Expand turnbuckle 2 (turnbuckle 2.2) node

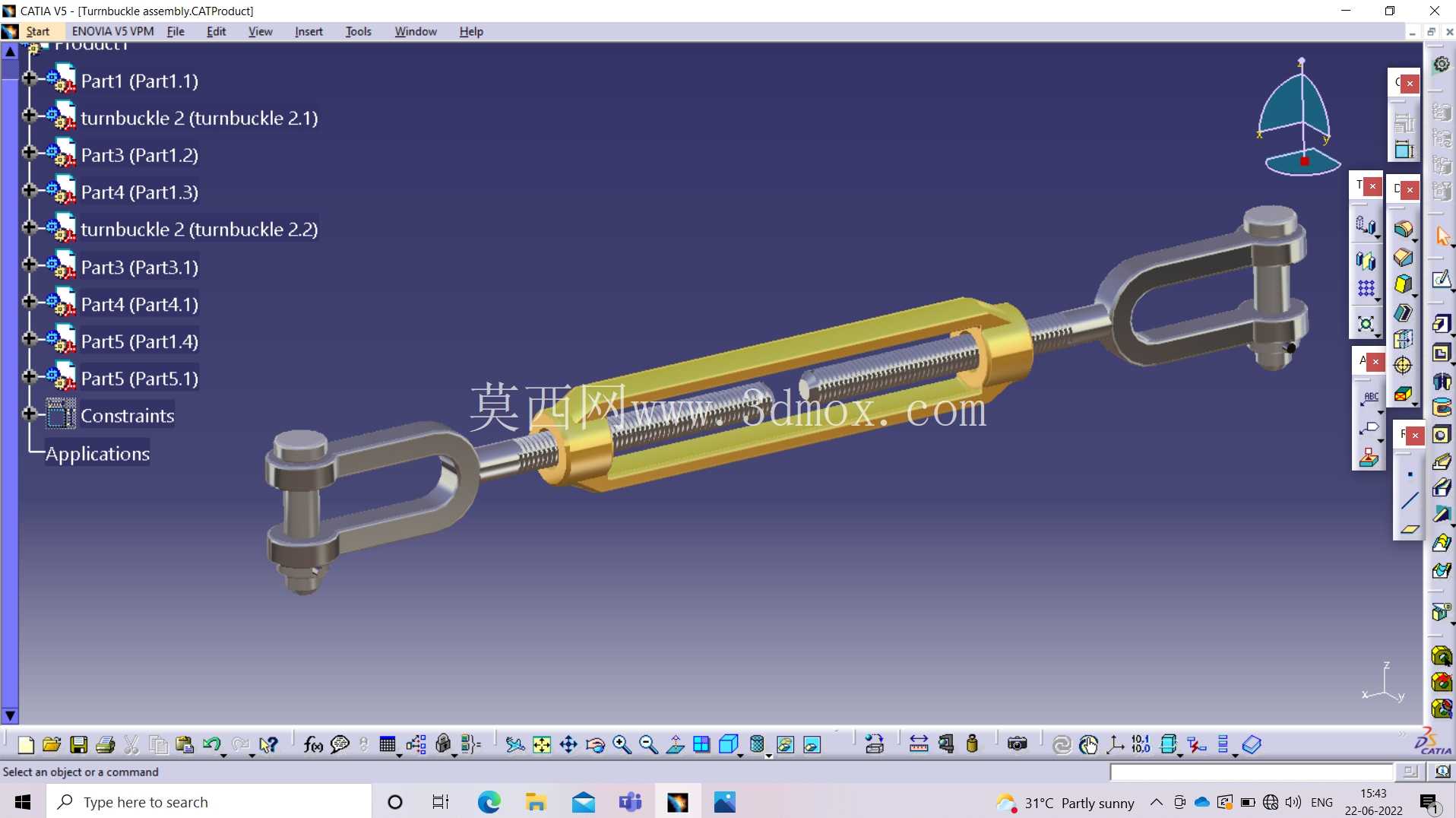point(29,227)
